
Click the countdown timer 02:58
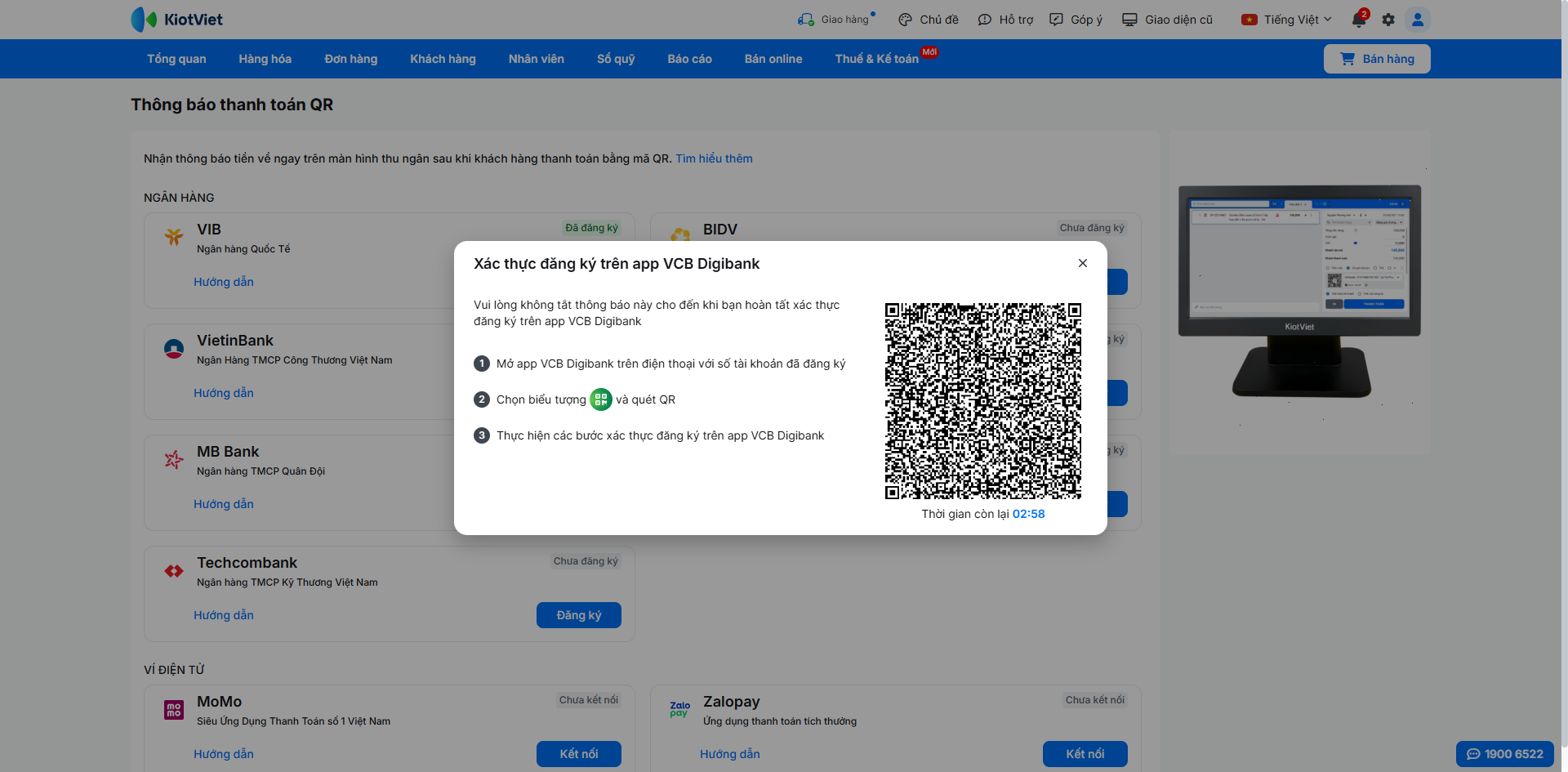1029,514
